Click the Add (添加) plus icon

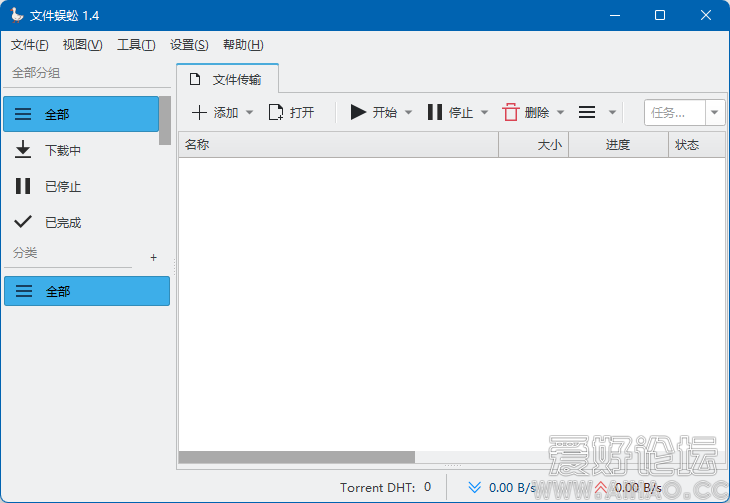(200, 113)
